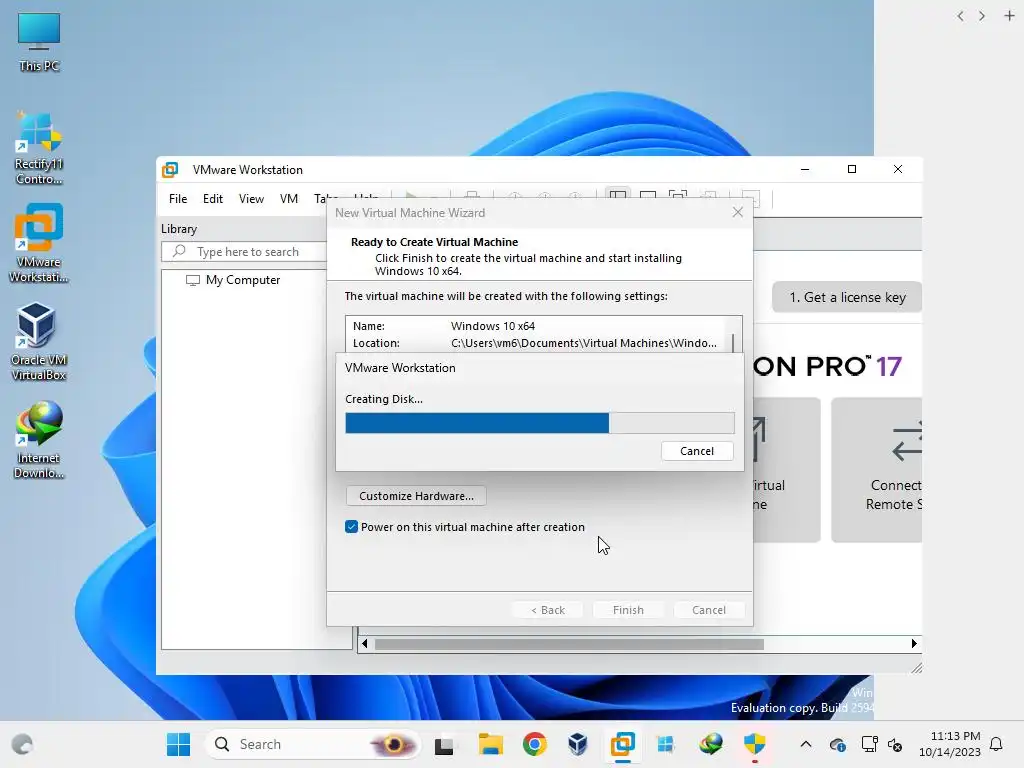
Task: Click the Finish button in wizard
Action: point(628,609)
